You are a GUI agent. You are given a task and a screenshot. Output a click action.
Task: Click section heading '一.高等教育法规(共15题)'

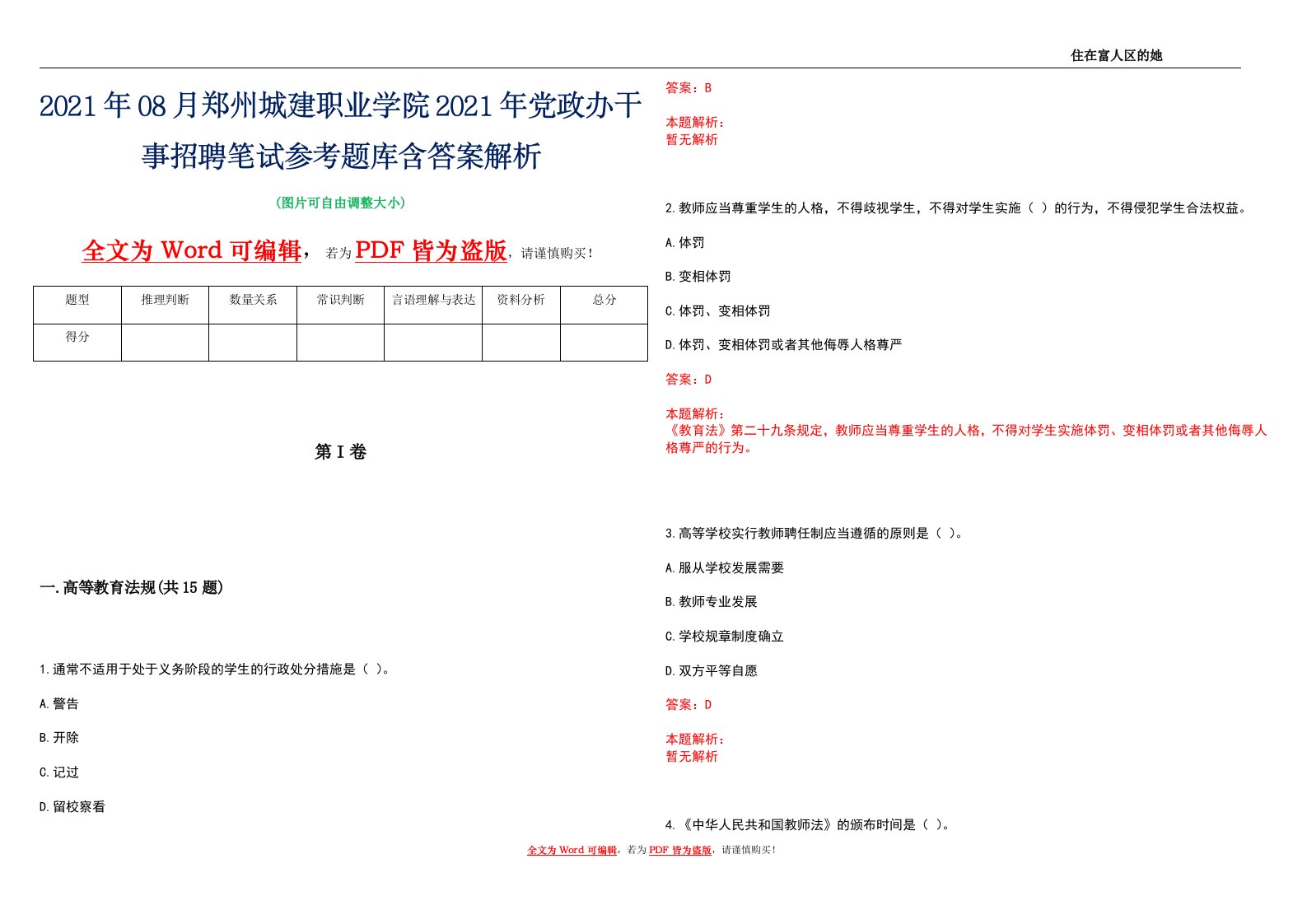(132, 587)
